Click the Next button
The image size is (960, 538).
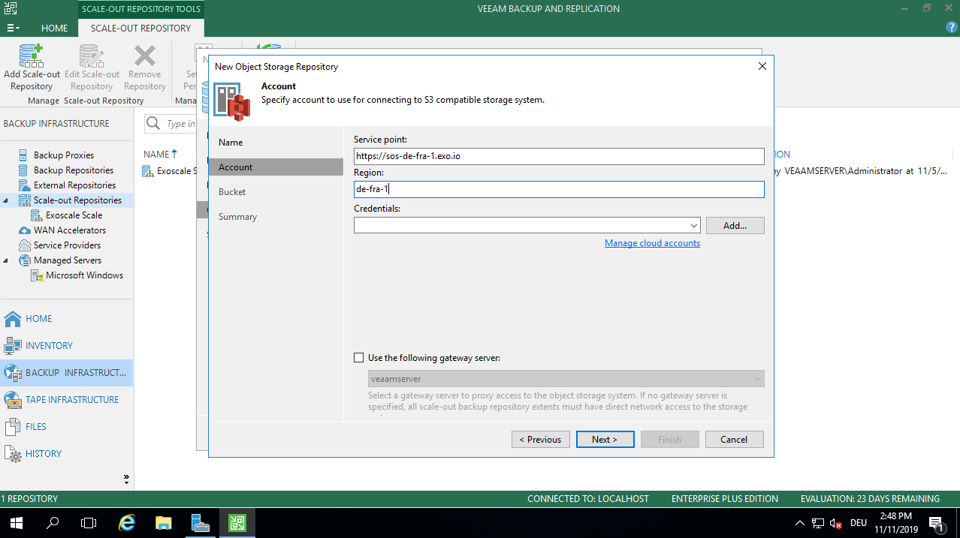pyautogui.click(x=604, y=439)
